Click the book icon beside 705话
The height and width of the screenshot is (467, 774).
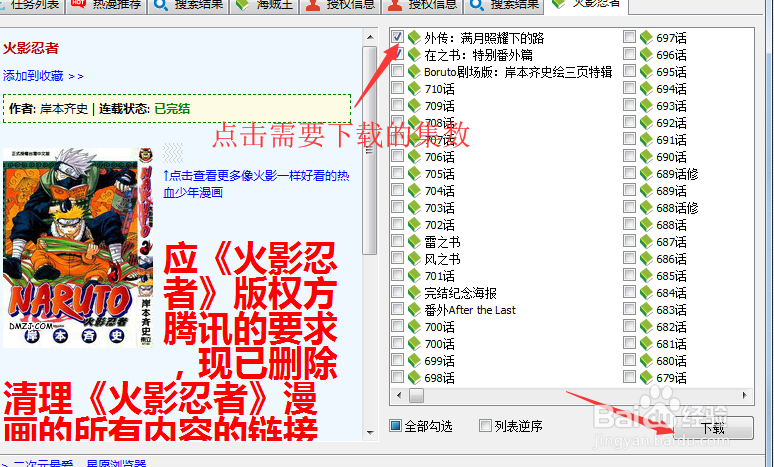(414, 173)
